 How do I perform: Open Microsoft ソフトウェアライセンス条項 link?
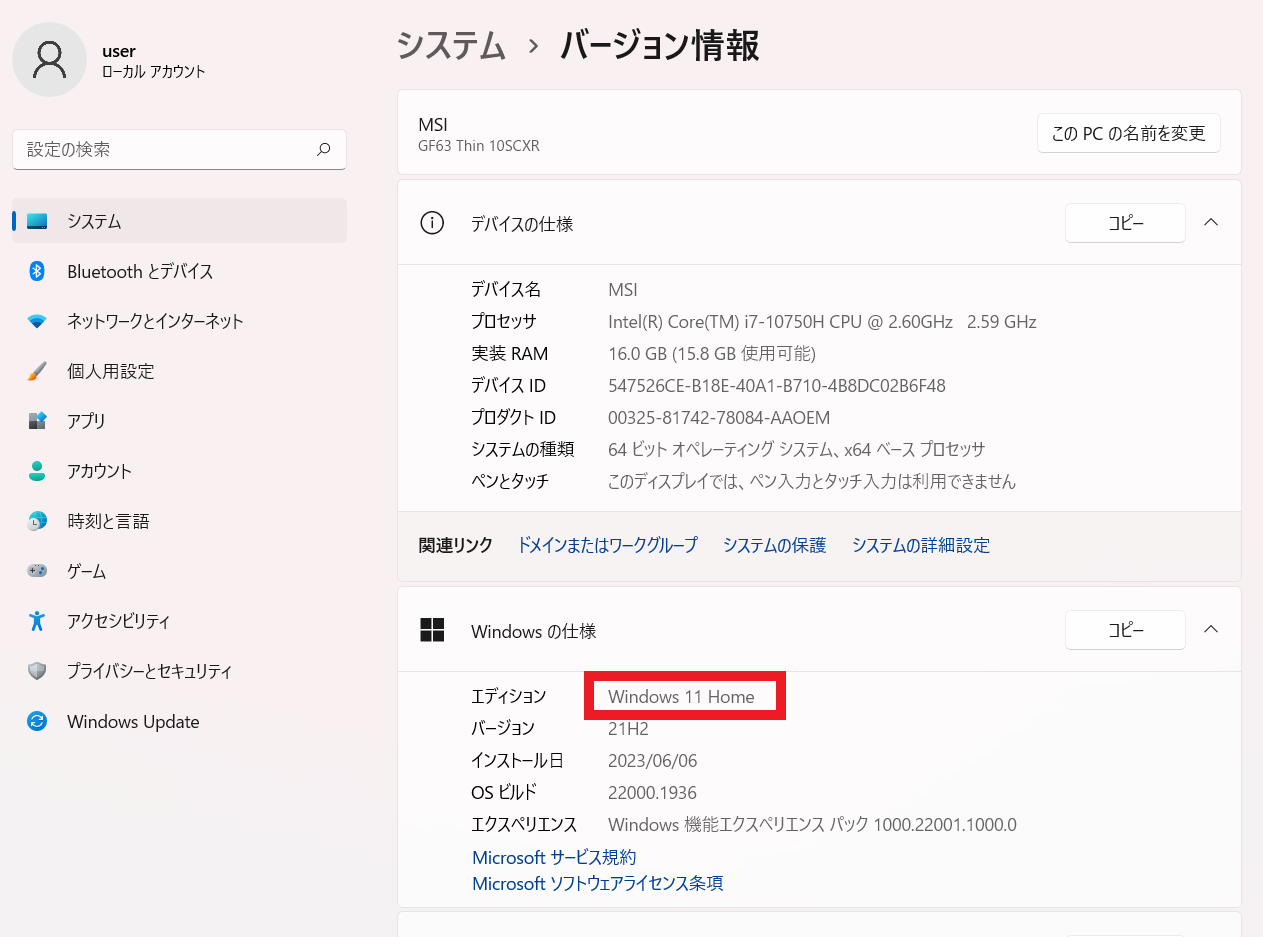pyautogui.click(x=597, y=884)
